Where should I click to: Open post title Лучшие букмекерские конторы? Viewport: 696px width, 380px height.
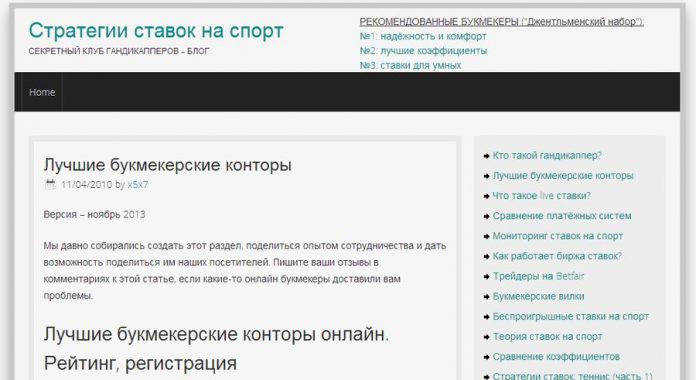[x=167, y=165]
